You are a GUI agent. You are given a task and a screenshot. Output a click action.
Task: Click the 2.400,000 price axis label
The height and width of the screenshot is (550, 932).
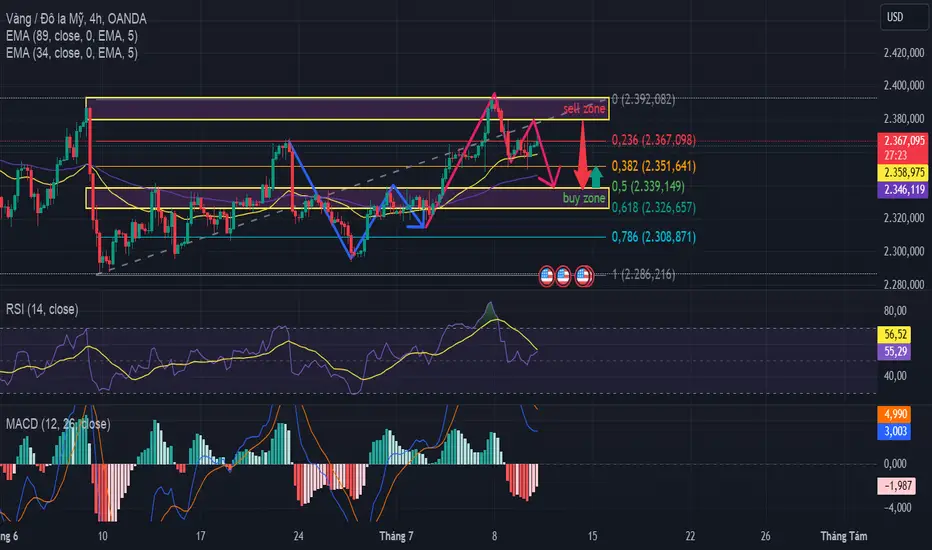pyautogui.click(x=903, y=86)
